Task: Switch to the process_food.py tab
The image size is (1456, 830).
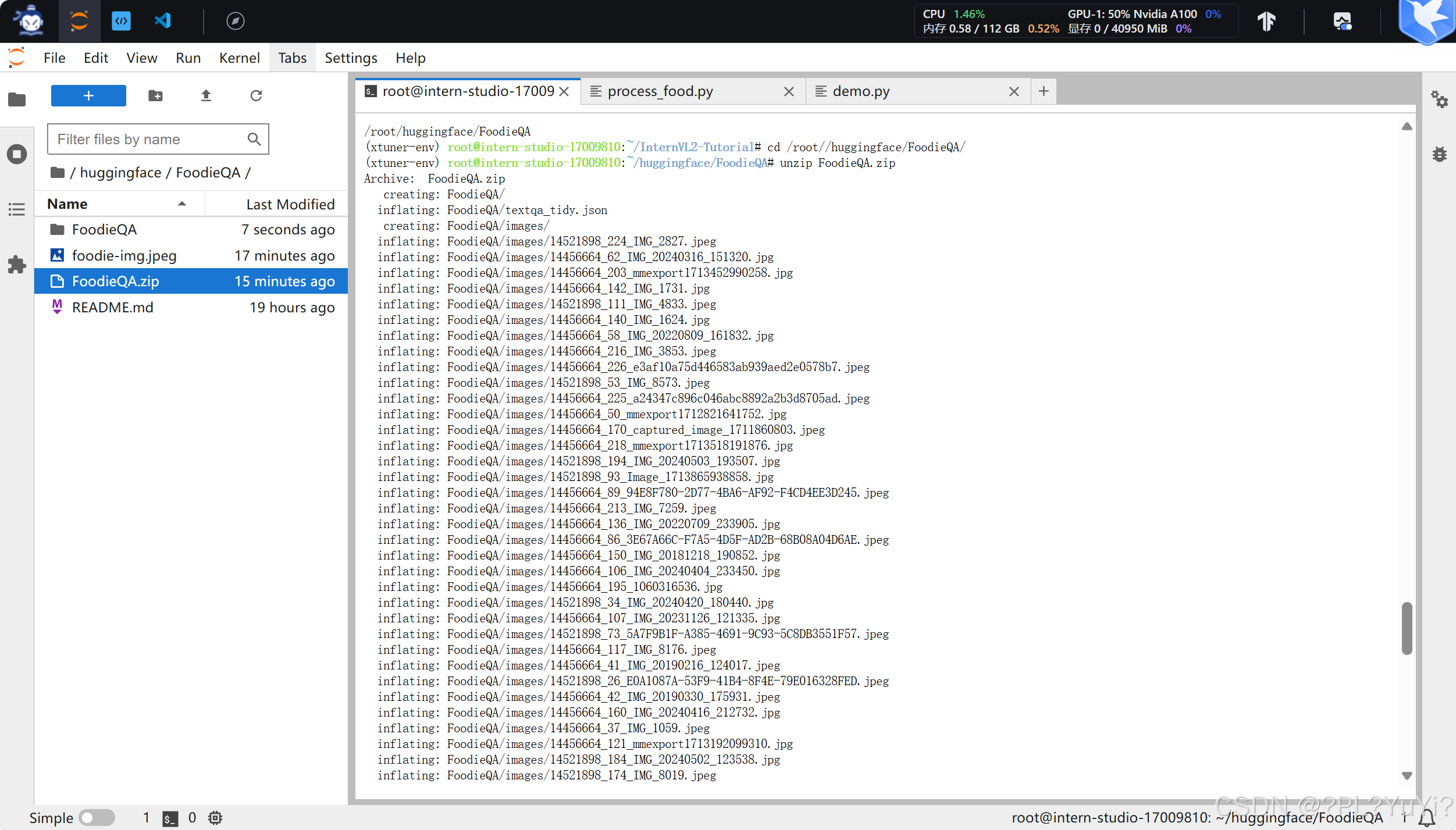Action: [x=660, y=91]
